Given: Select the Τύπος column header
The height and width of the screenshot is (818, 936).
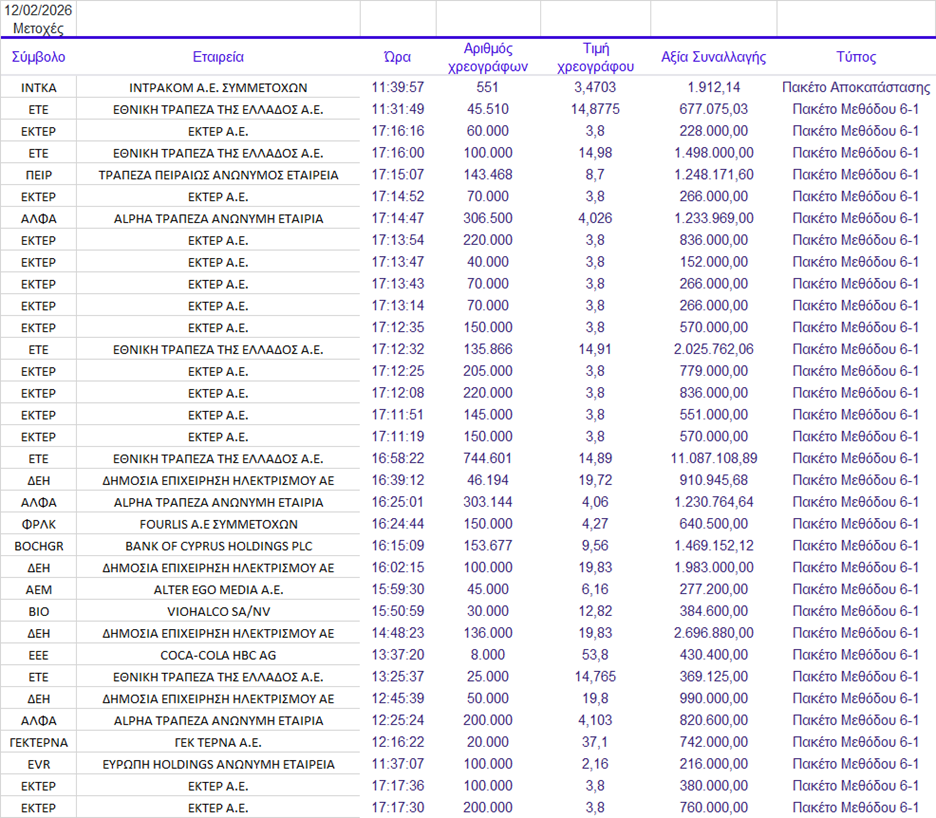Looking at the screenshot, I should (855, 57).
